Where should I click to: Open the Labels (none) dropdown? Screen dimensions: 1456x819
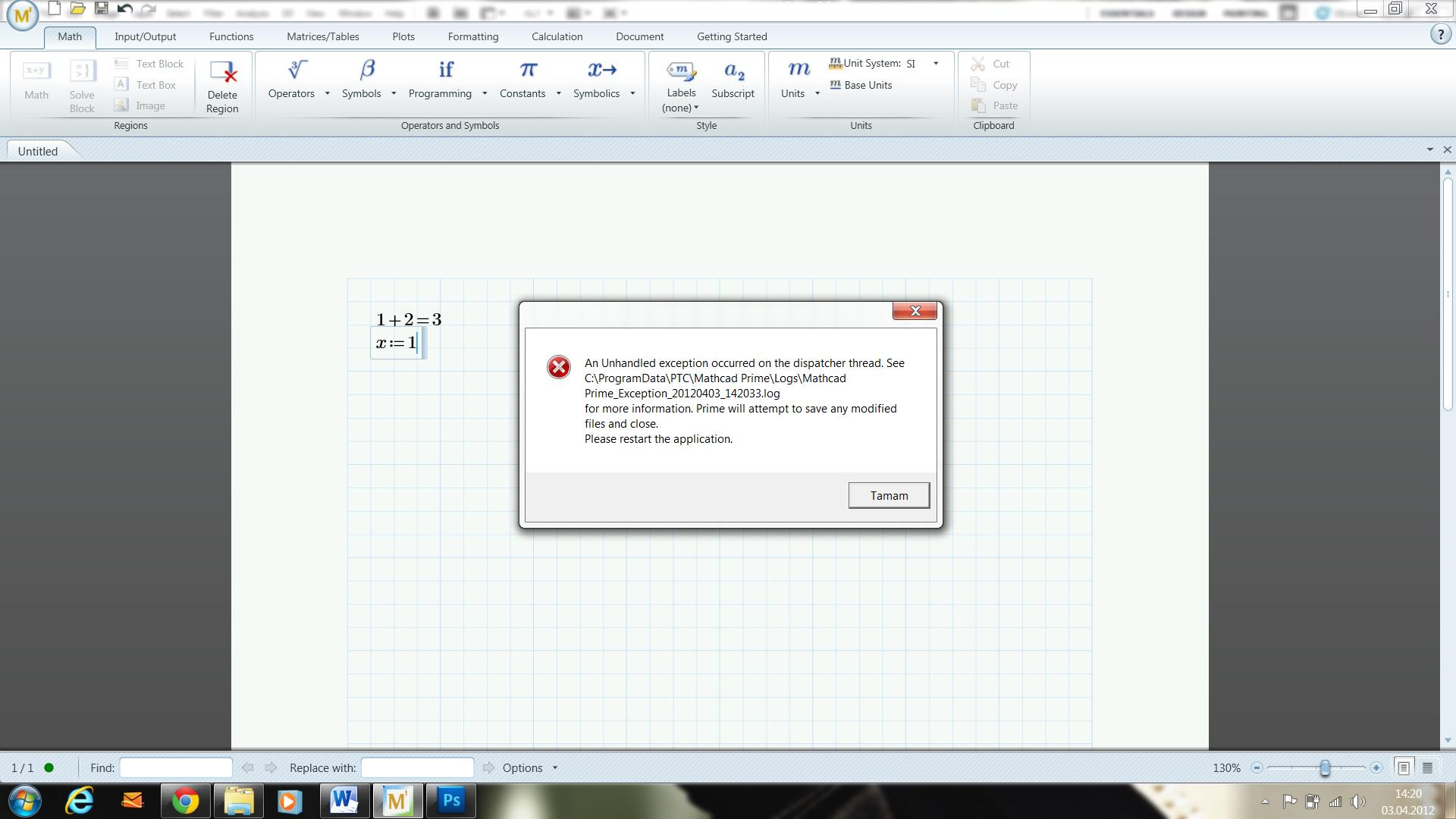click(680, 108)
